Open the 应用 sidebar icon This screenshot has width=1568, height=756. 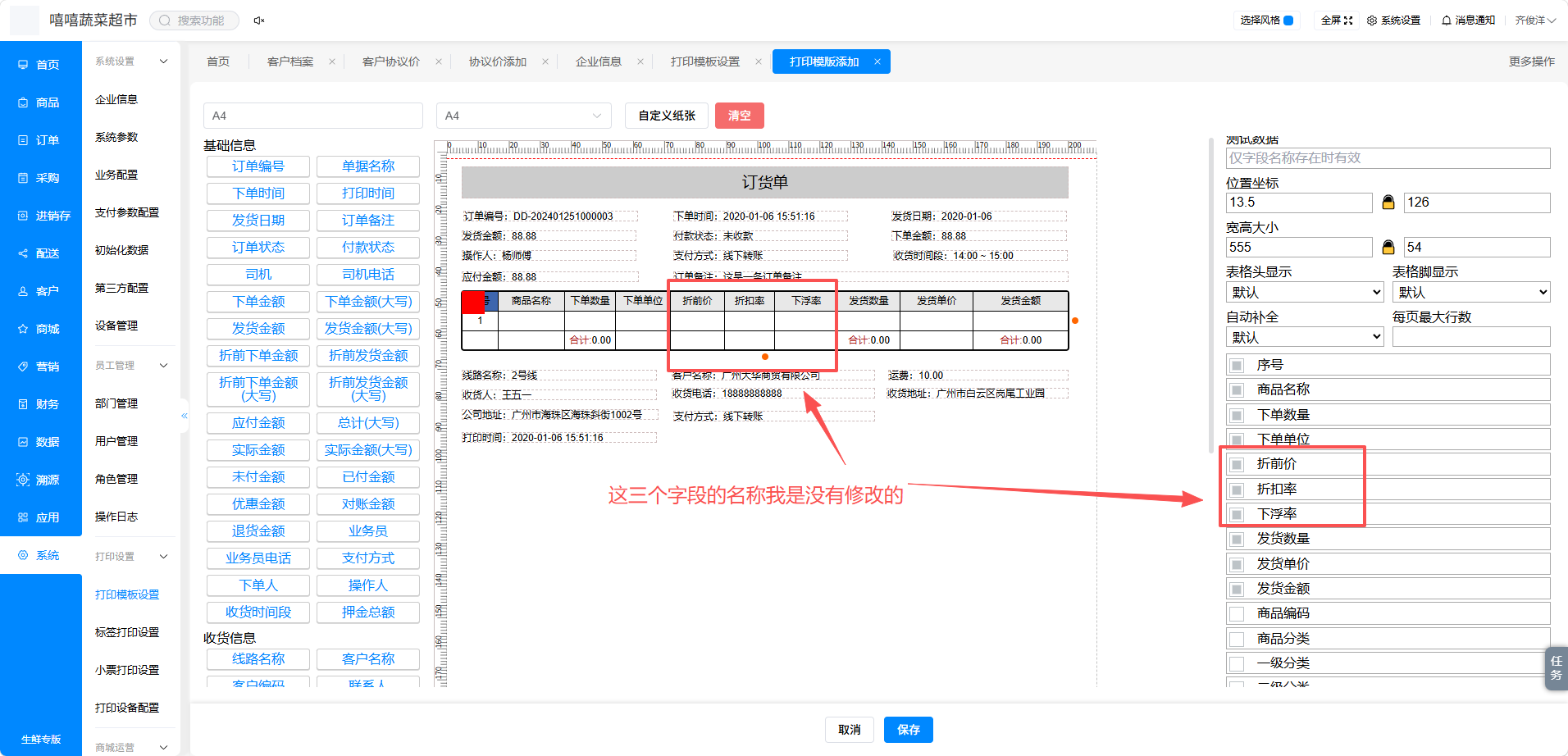coord(23,517)
